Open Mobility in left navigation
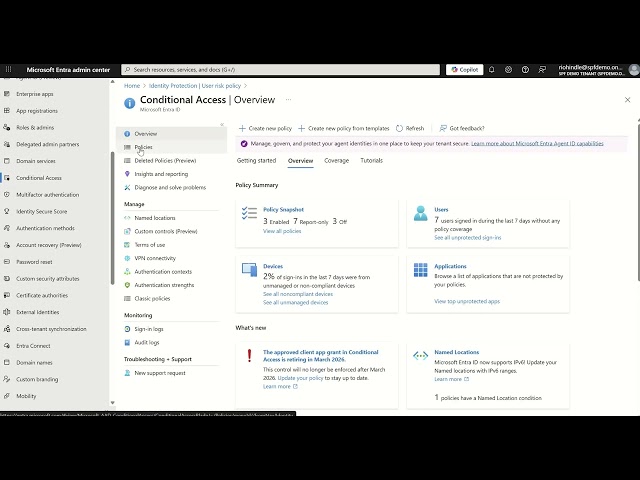Screen dimensions: 640x480 (x=26, y=396)
